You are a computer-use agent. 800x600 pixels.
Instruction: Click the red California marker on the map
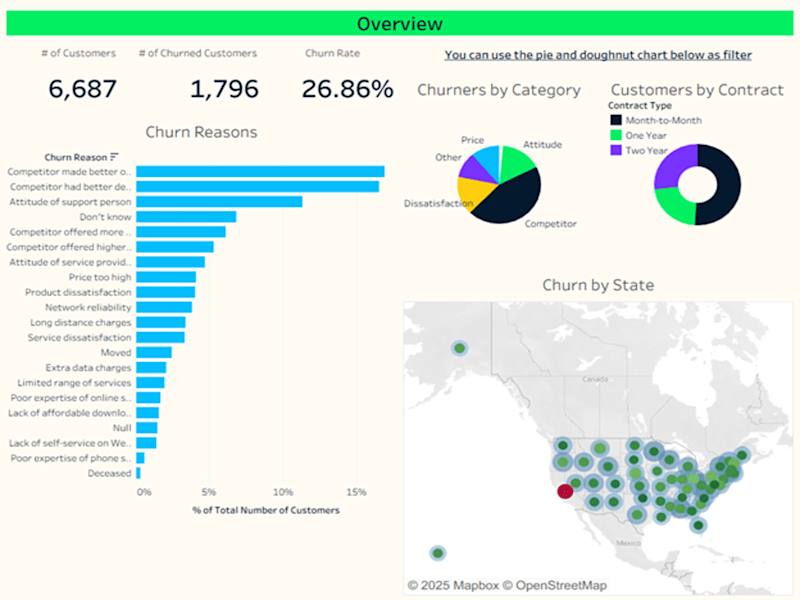(565, 491)
